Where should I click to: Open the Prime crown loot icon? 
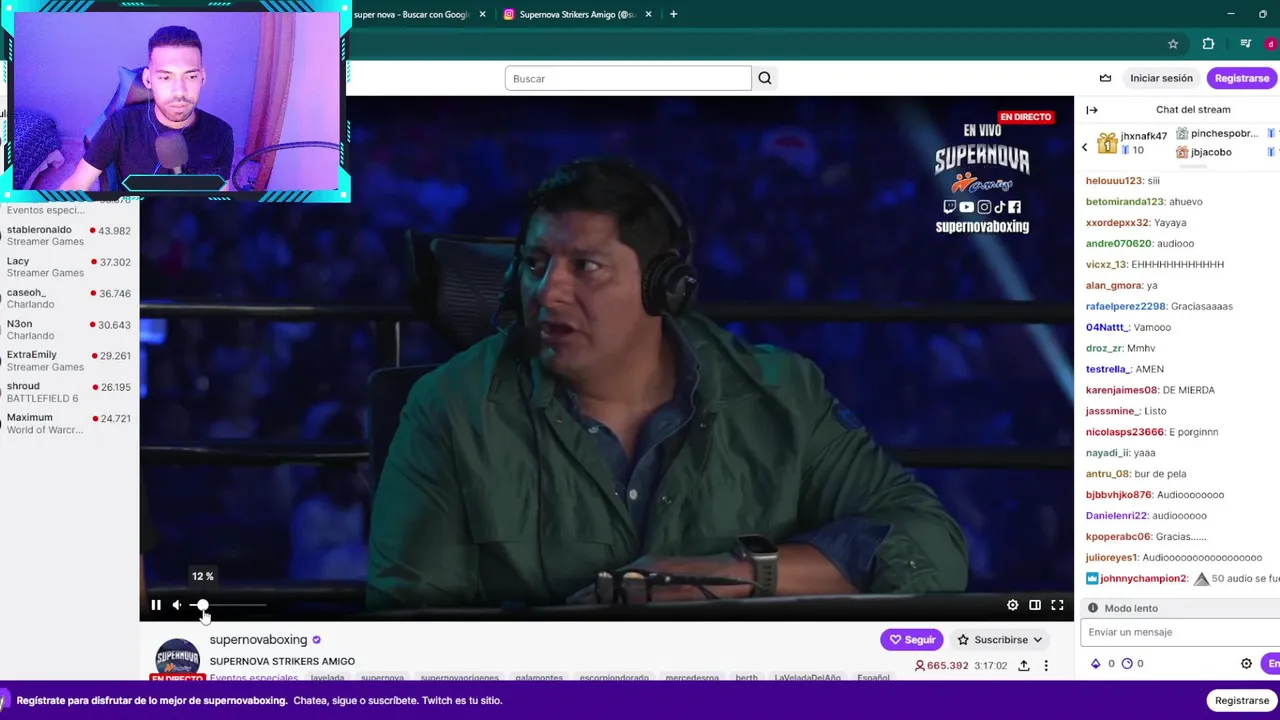pos(1105,78)
